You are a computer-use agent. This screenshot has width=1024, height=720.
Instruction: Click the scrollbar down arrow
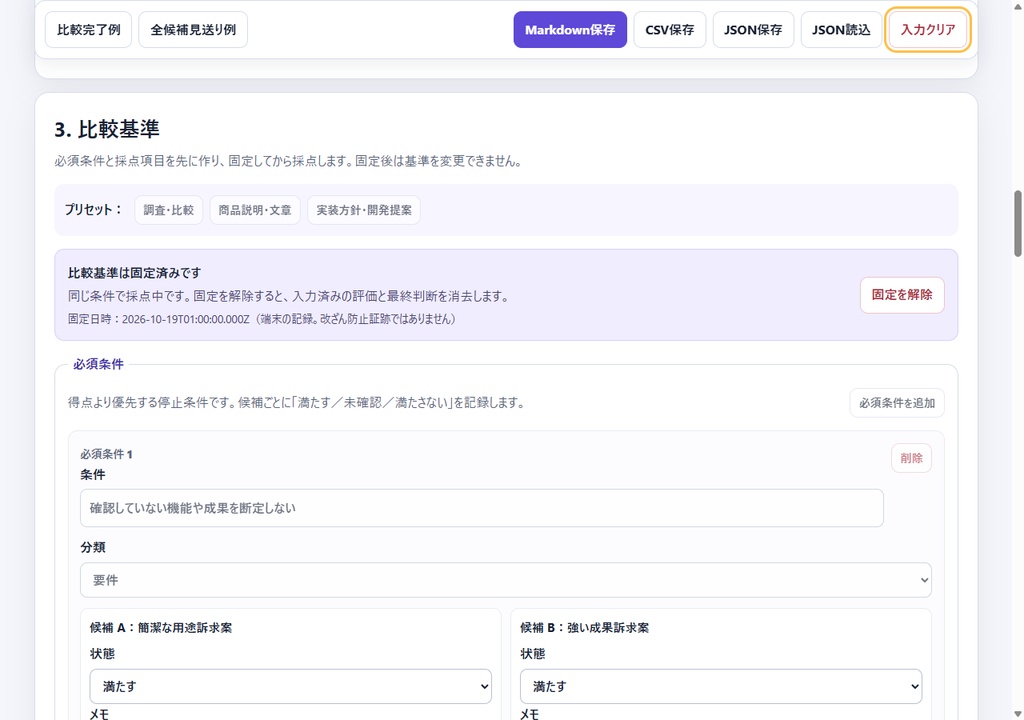point(1017,713)
